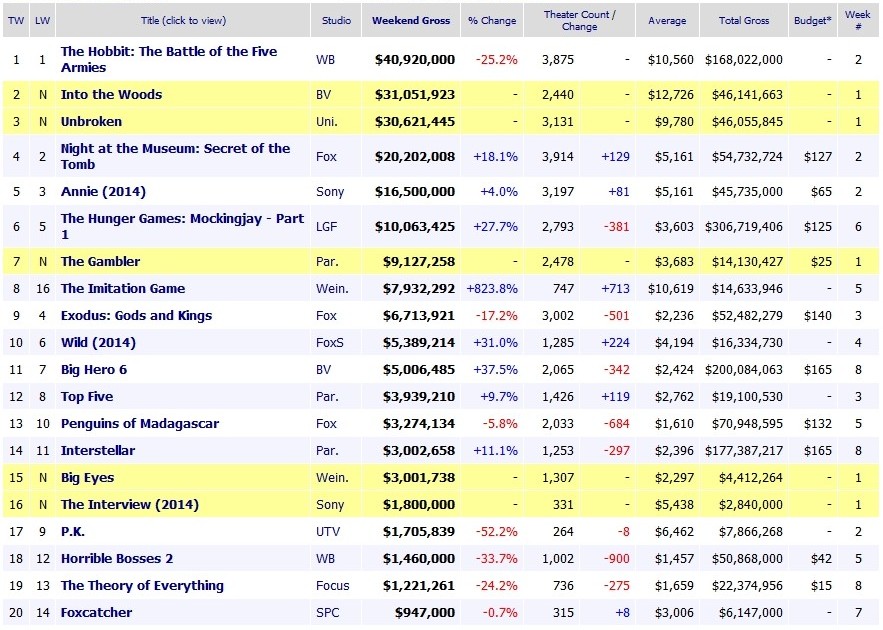This screenshot has width=883, height=630.
Task: Open The Hobbit: Battle of the Five Armies
Action: 169,59
